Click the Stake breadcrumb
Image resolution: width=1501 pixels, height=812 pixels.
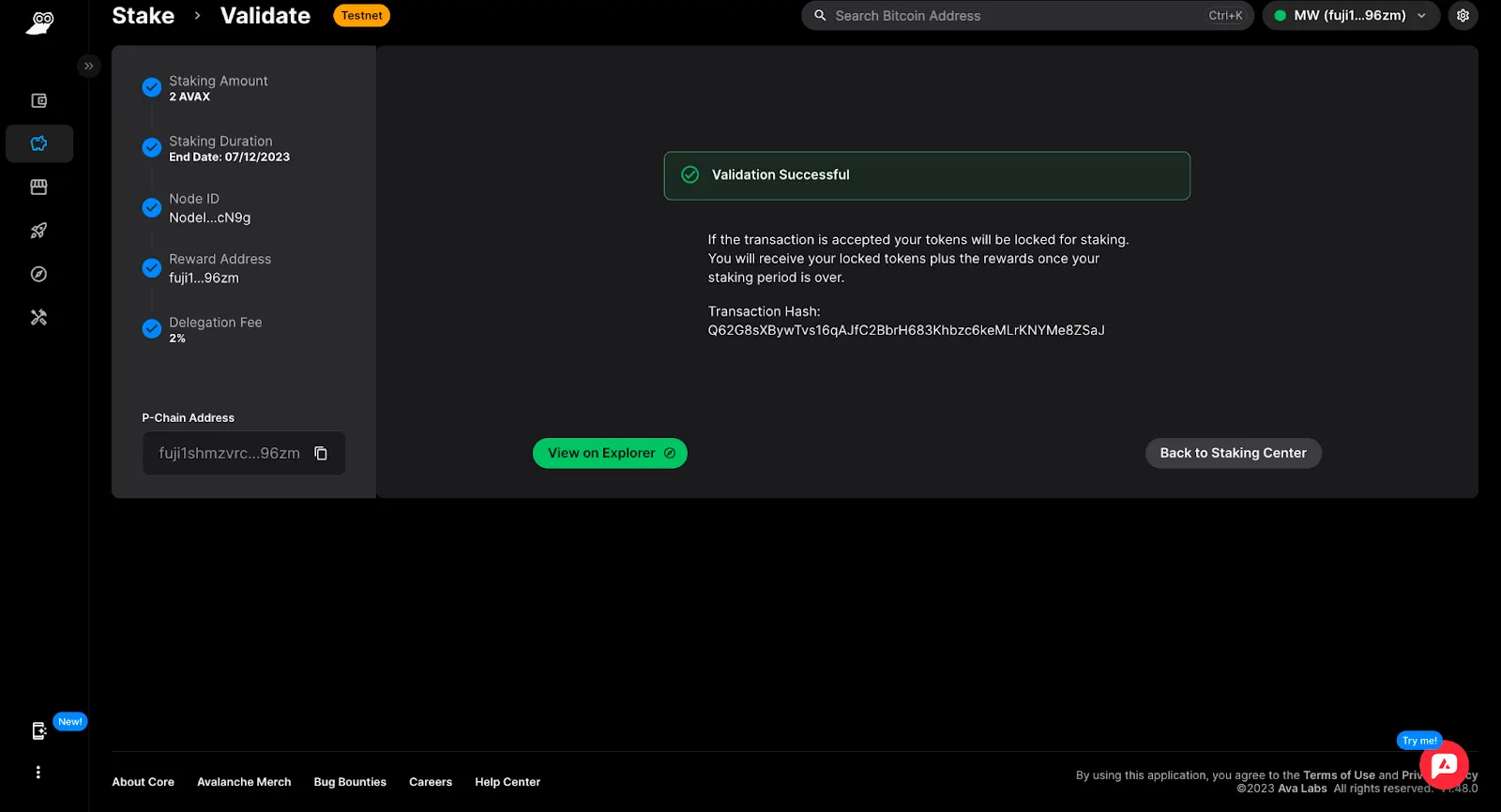point(143,16)
